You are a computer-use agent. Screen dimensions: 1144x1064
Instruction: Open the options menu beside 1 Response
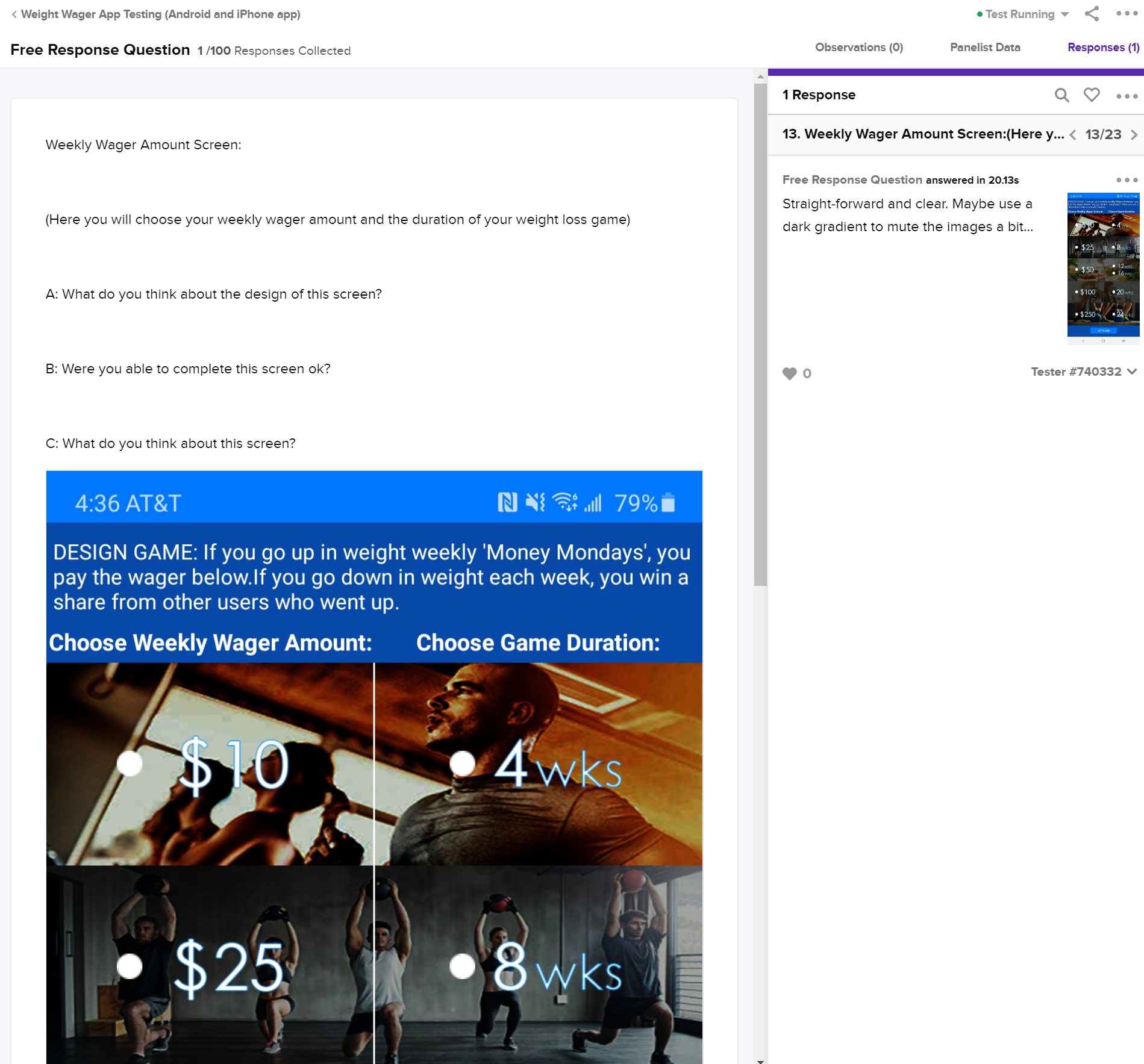pos(1127,96)
